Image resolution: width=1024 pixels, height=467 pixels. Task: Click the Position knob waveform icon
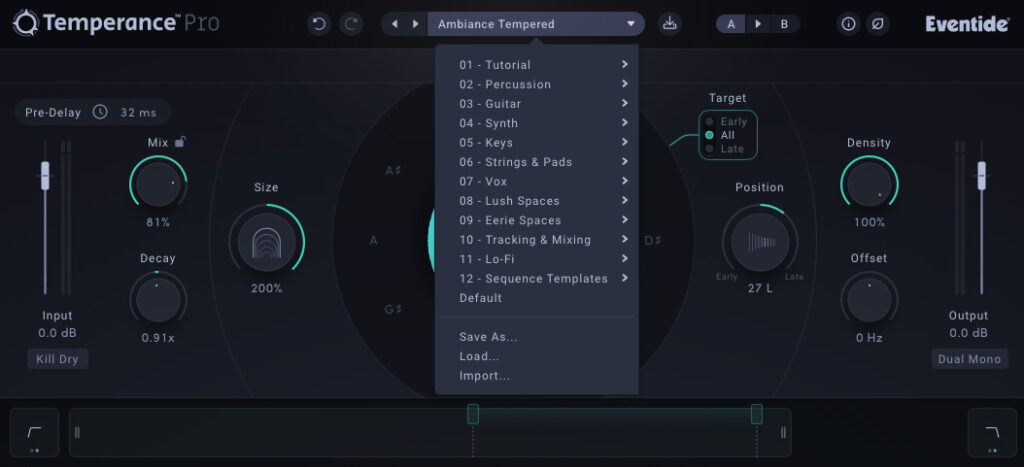tap(760, 242)
